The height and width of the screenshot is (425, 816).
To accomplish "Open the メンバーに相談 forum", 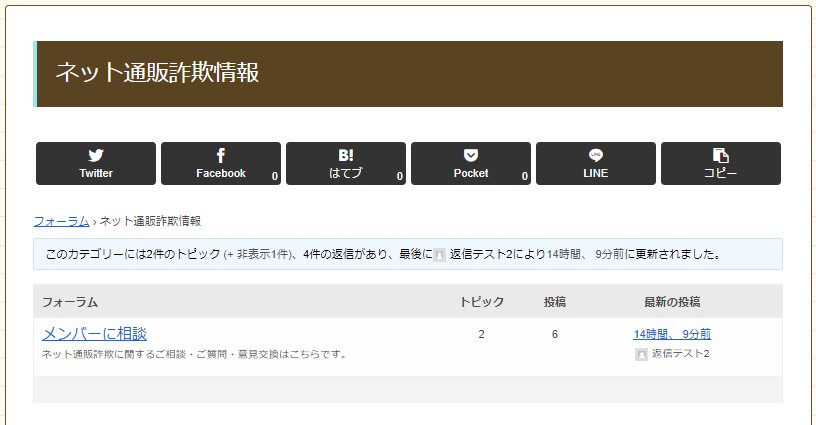I will [x=94, y=333].
